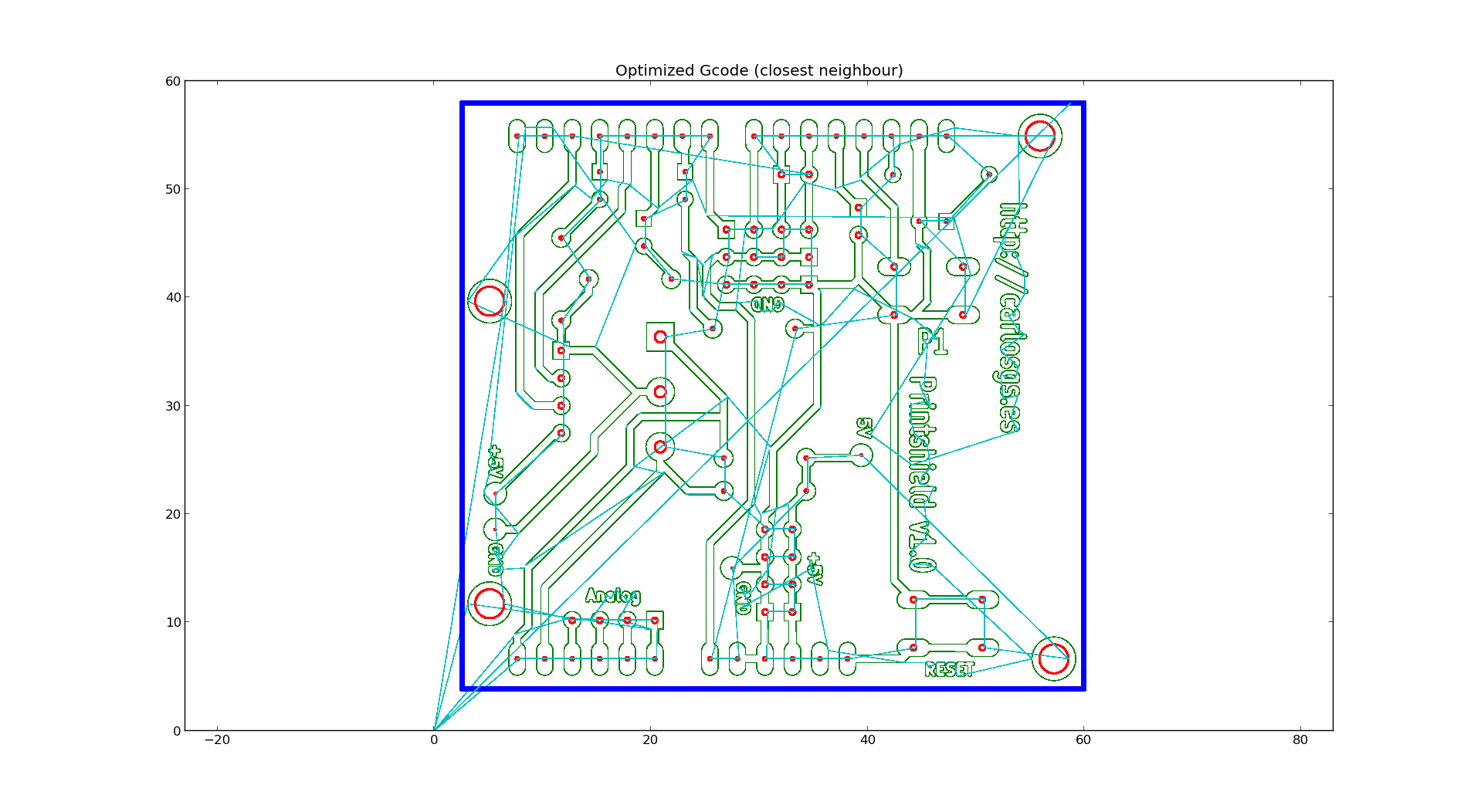
Task: Click the x-axis tick label '80'
Action: tap(1300, 740)
